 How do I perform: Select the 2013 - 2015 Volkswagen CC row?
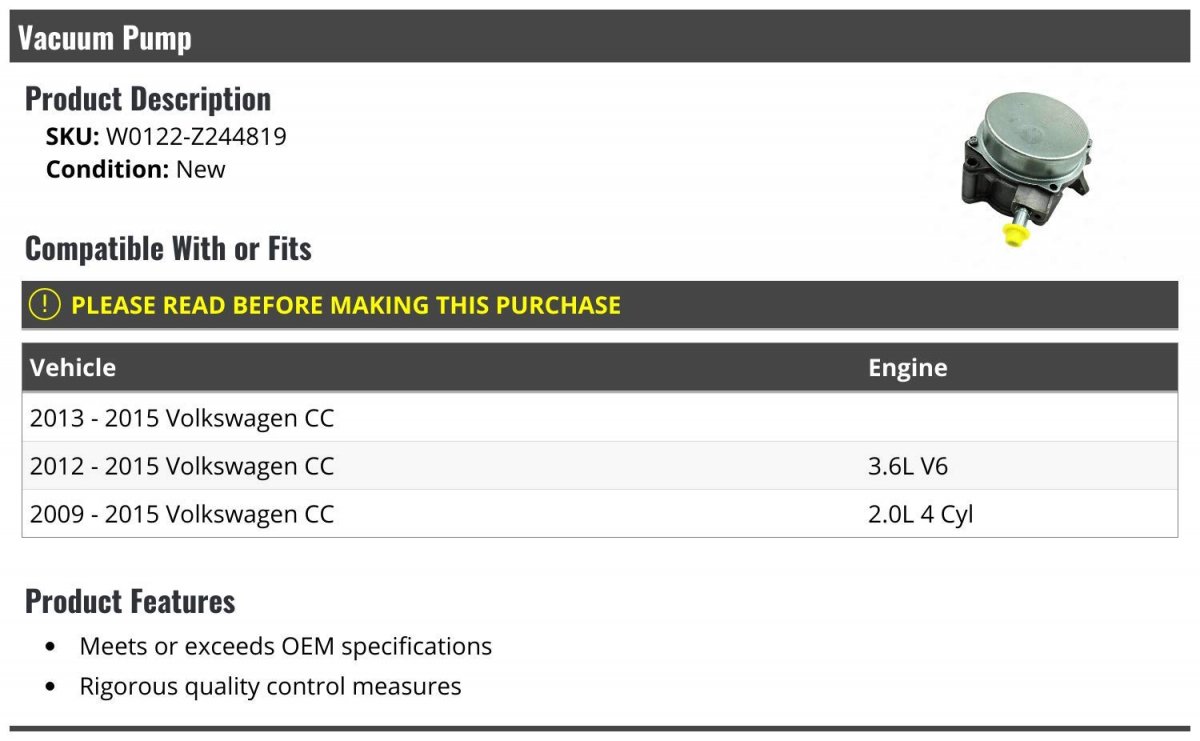[182, 418]
